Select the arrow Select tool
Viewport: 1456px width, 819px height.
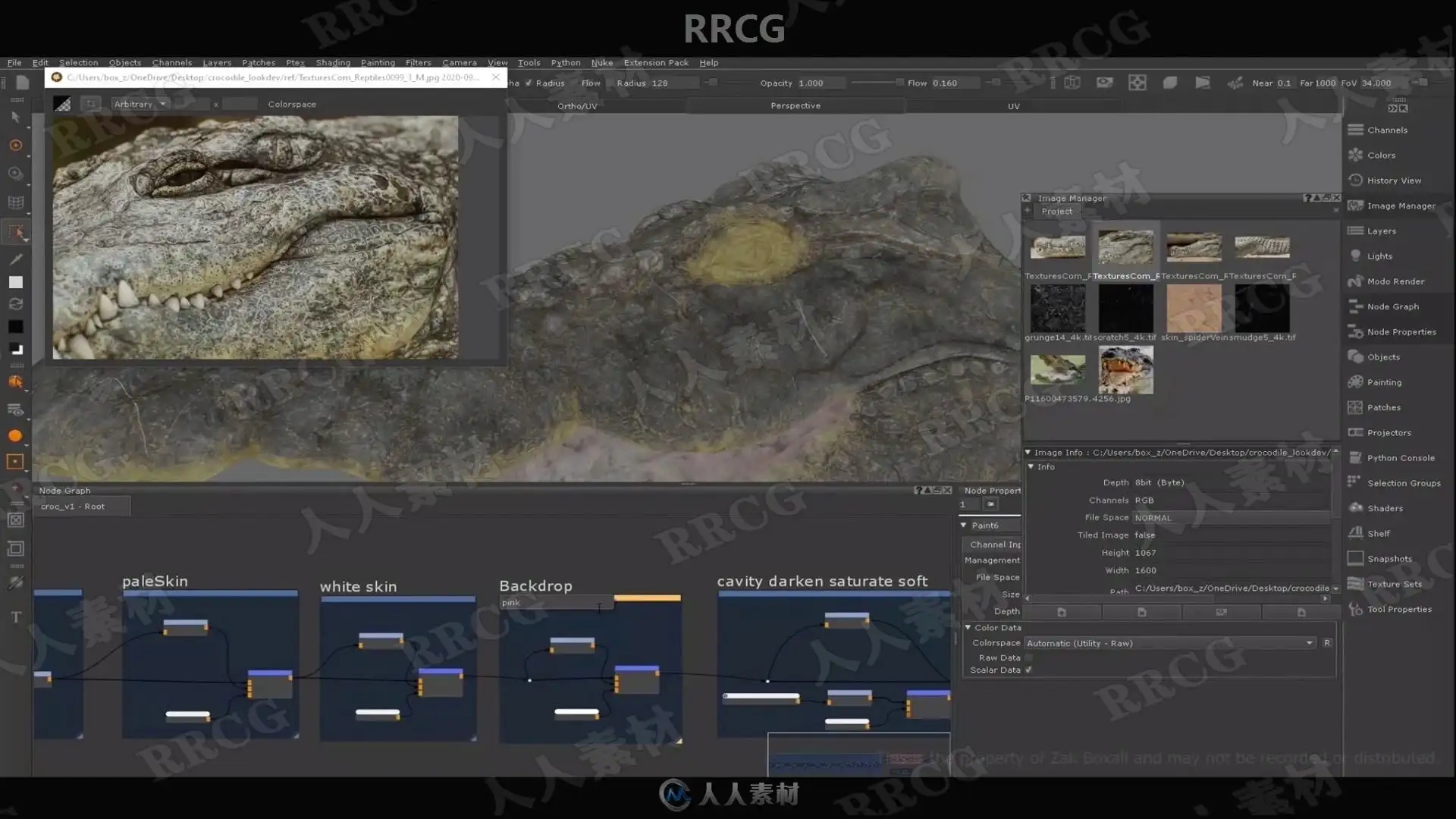[16, 117]
